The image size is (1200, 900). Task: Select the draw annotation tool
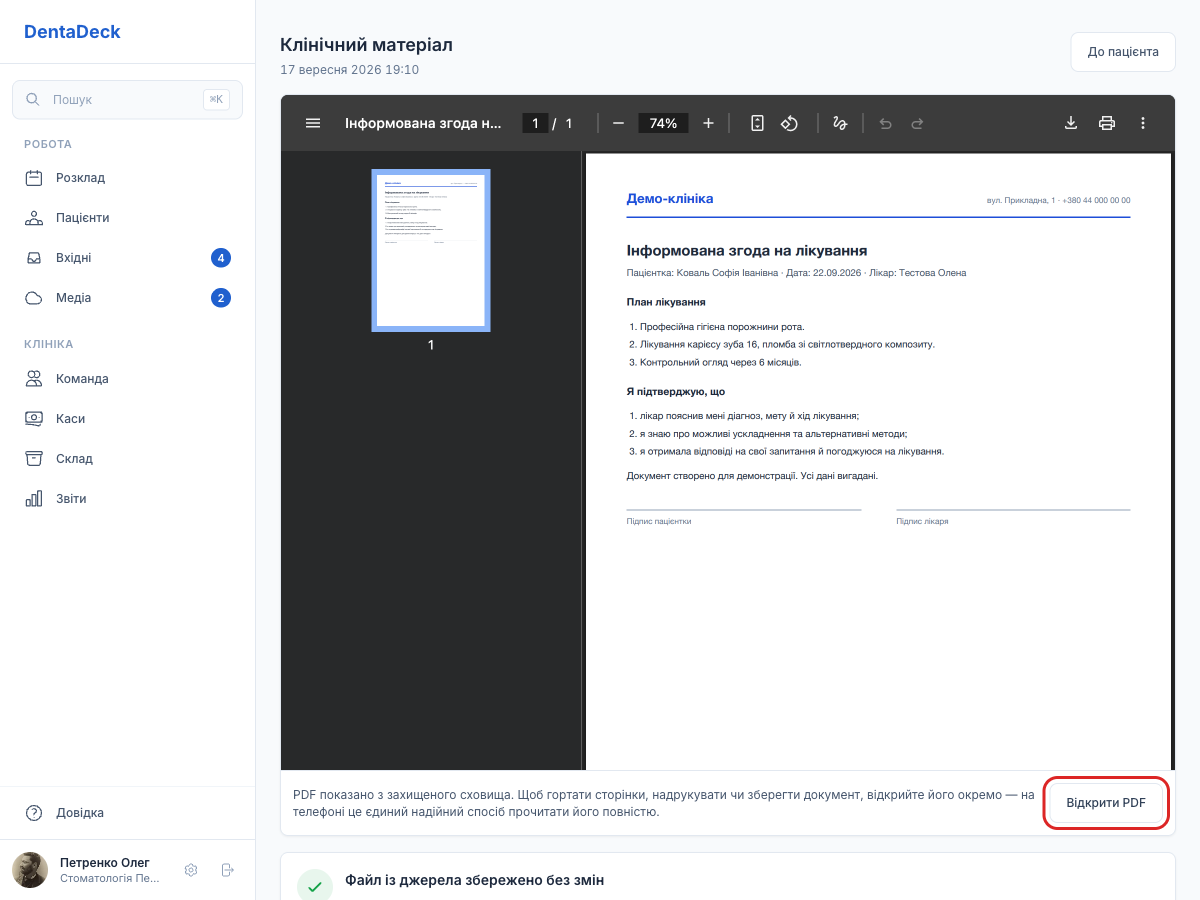[840, 123]
